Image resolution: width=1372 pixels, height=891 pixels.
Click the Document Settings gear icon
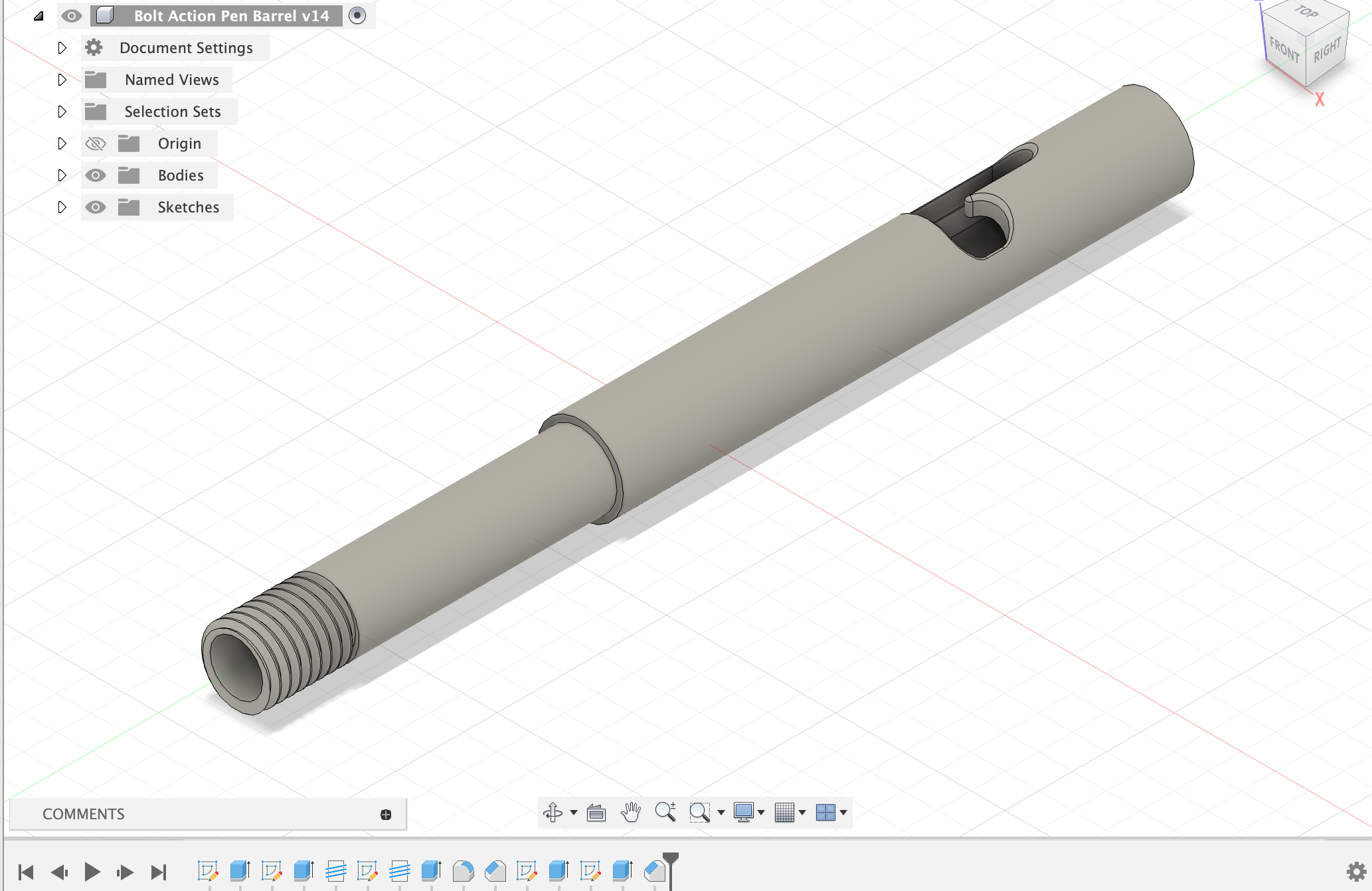coord(94,48)
